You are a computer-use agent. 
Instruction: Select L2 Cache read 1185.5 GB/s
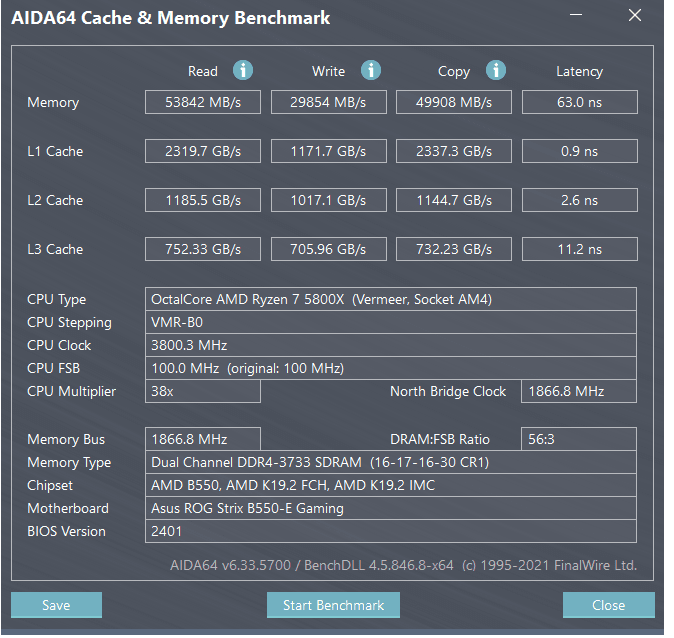(x=203, y=200)
